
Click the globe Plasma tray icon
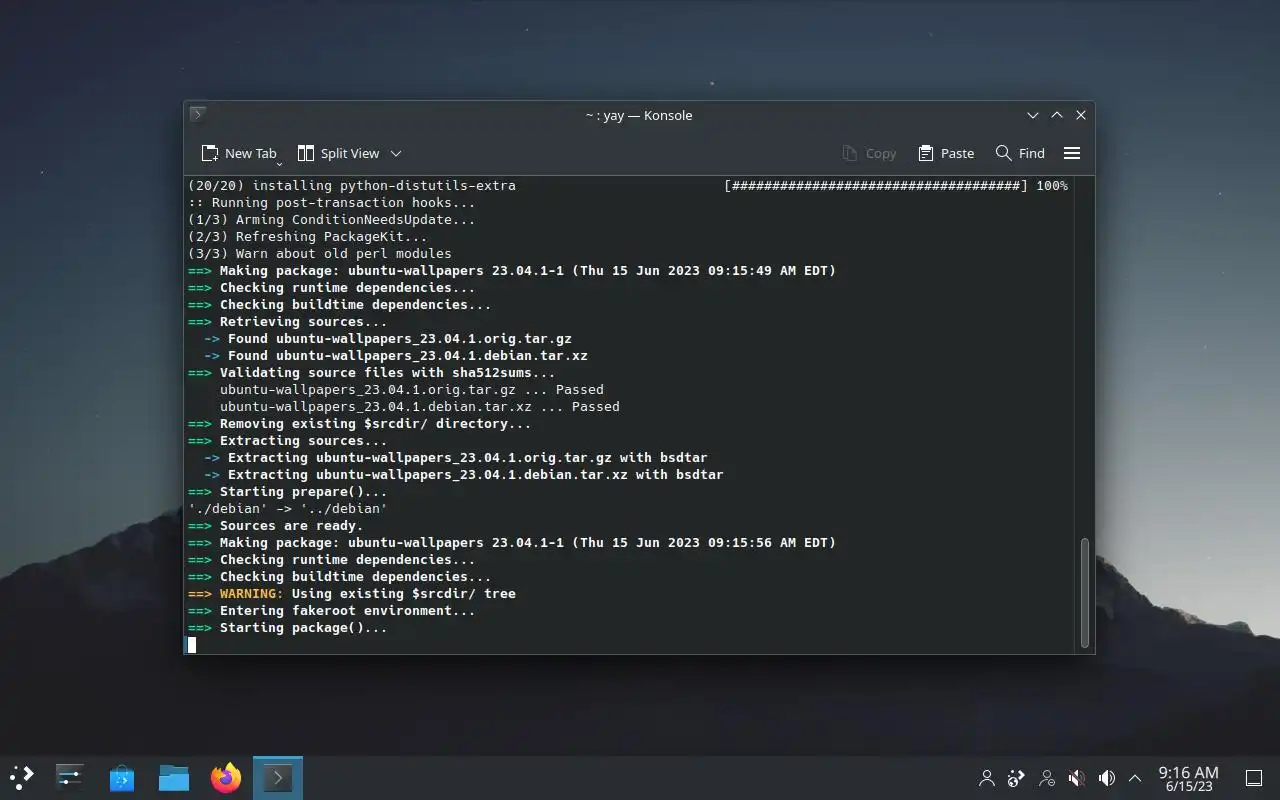(x=1017, y=777)
